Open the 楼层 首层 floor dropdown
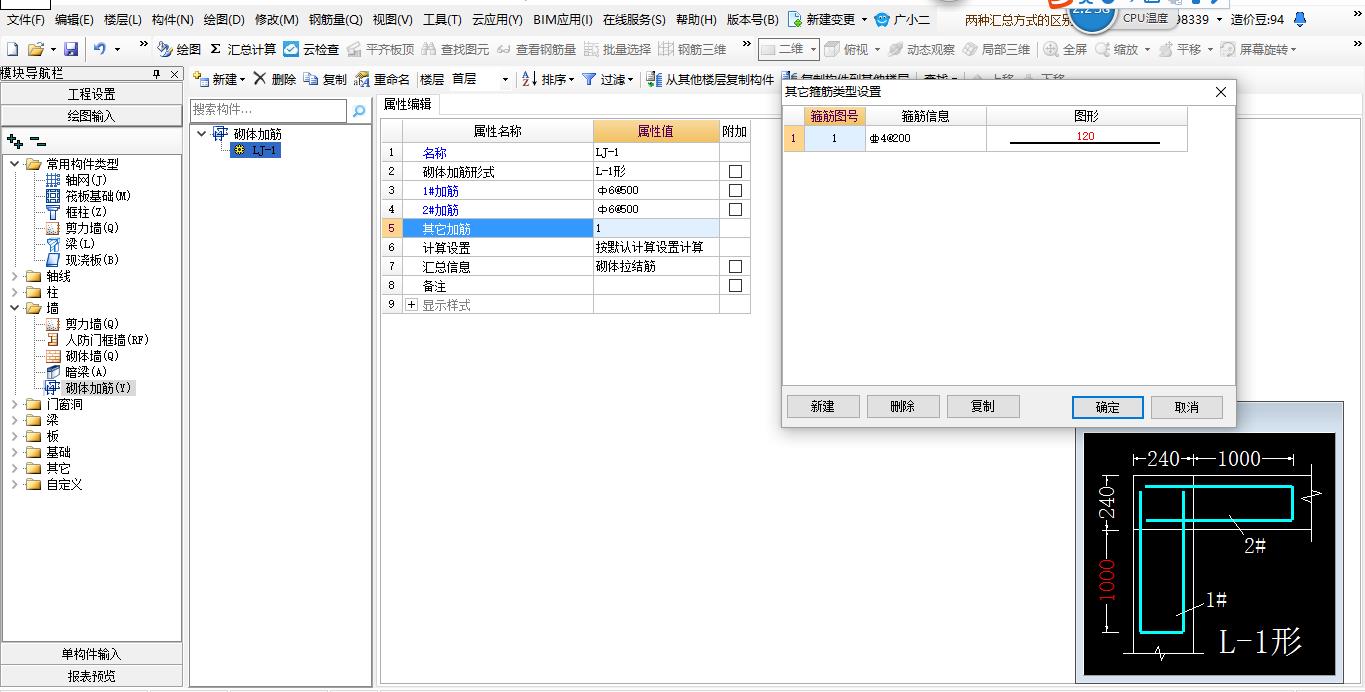This screenshot has width=1365, height=692. pos(505,79)
